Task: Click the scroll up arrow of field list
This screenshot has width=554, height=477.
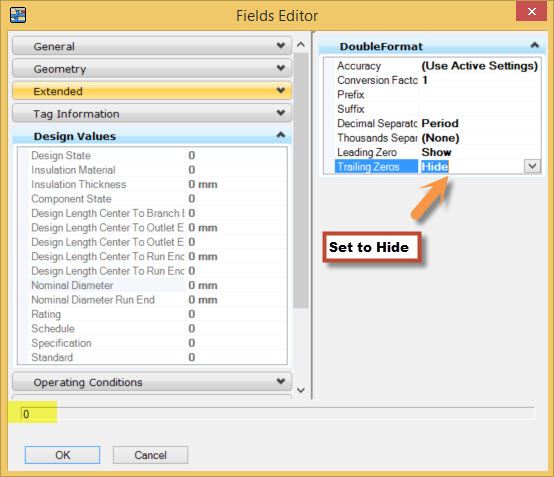Action: tap(301, 45)
